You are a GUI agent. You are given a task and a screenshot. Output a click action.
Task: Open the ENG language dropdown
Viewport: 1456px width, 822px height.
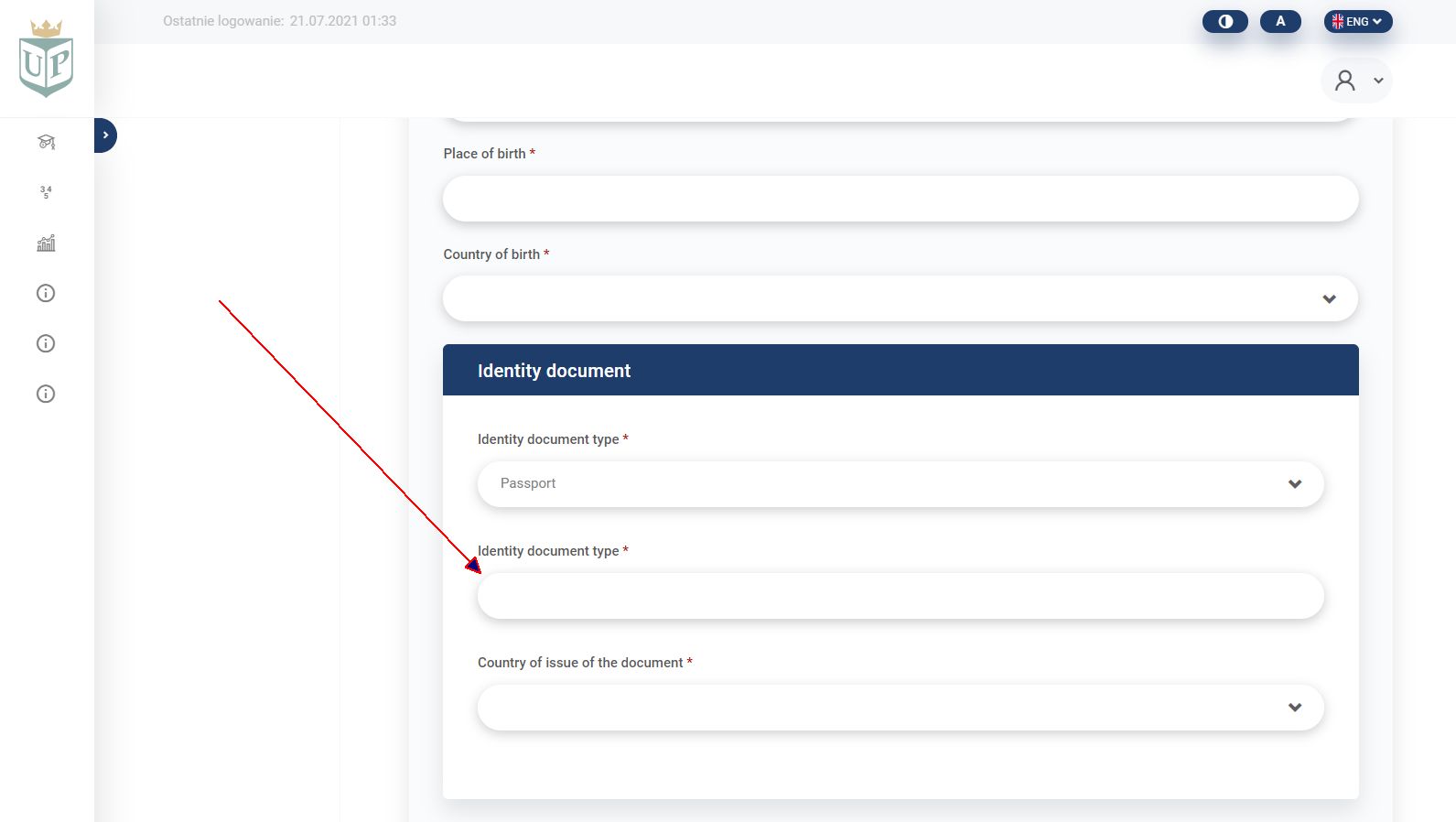click(1357, 21)
